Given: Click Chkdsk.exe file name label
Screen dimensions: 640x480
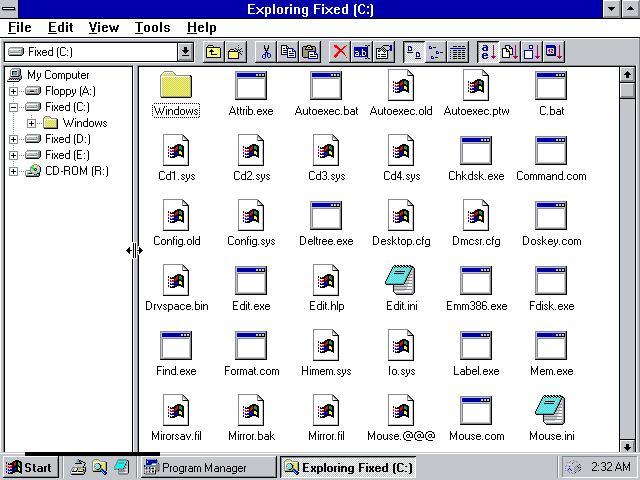Looking at the screenshot, I should coord(476,176).
